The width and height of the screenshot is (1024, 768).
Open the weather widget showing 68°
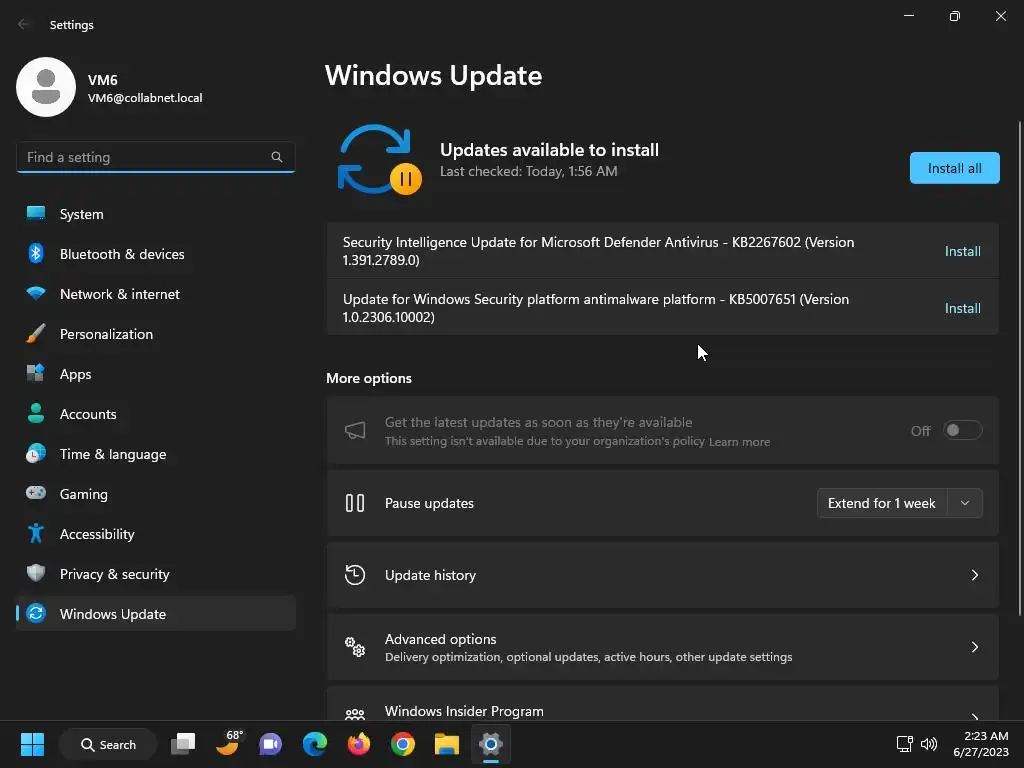point(229,743)
